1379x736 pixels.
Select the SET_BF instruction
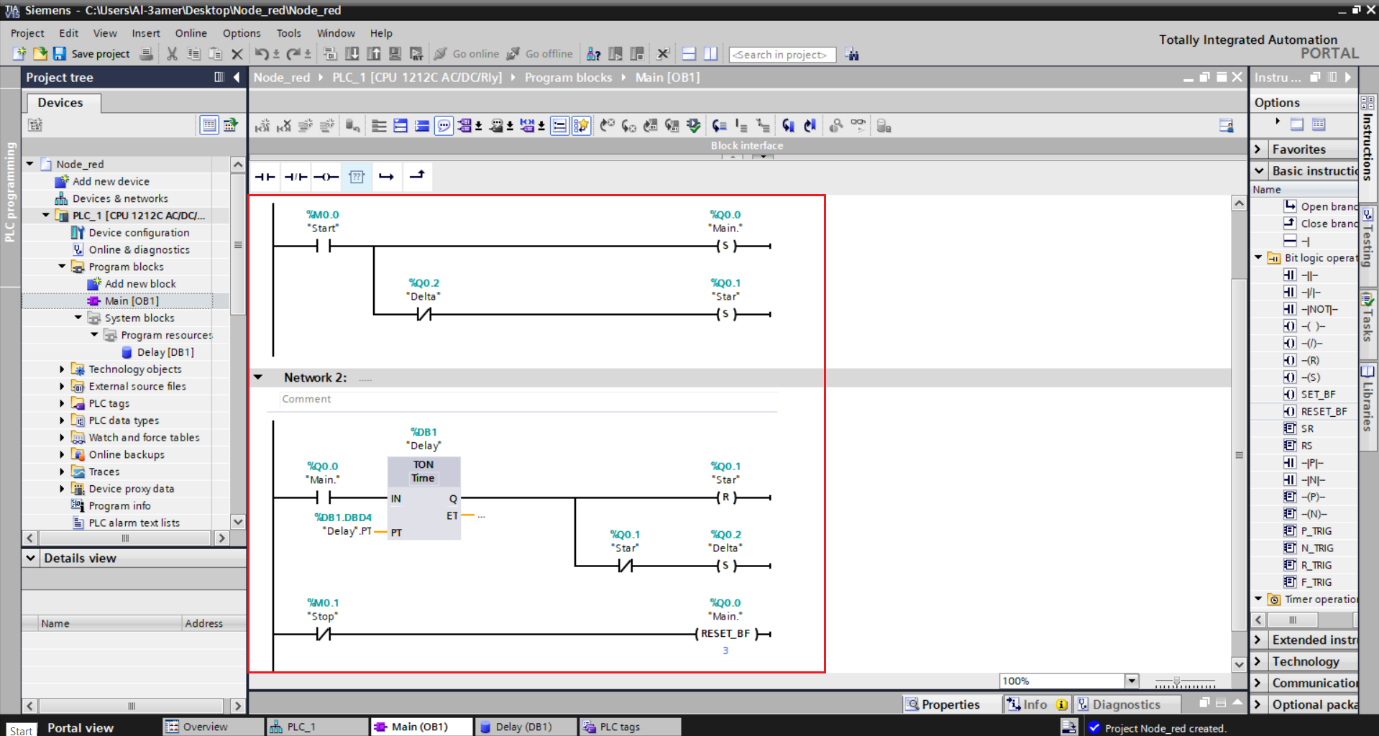tap(1316, 394)
